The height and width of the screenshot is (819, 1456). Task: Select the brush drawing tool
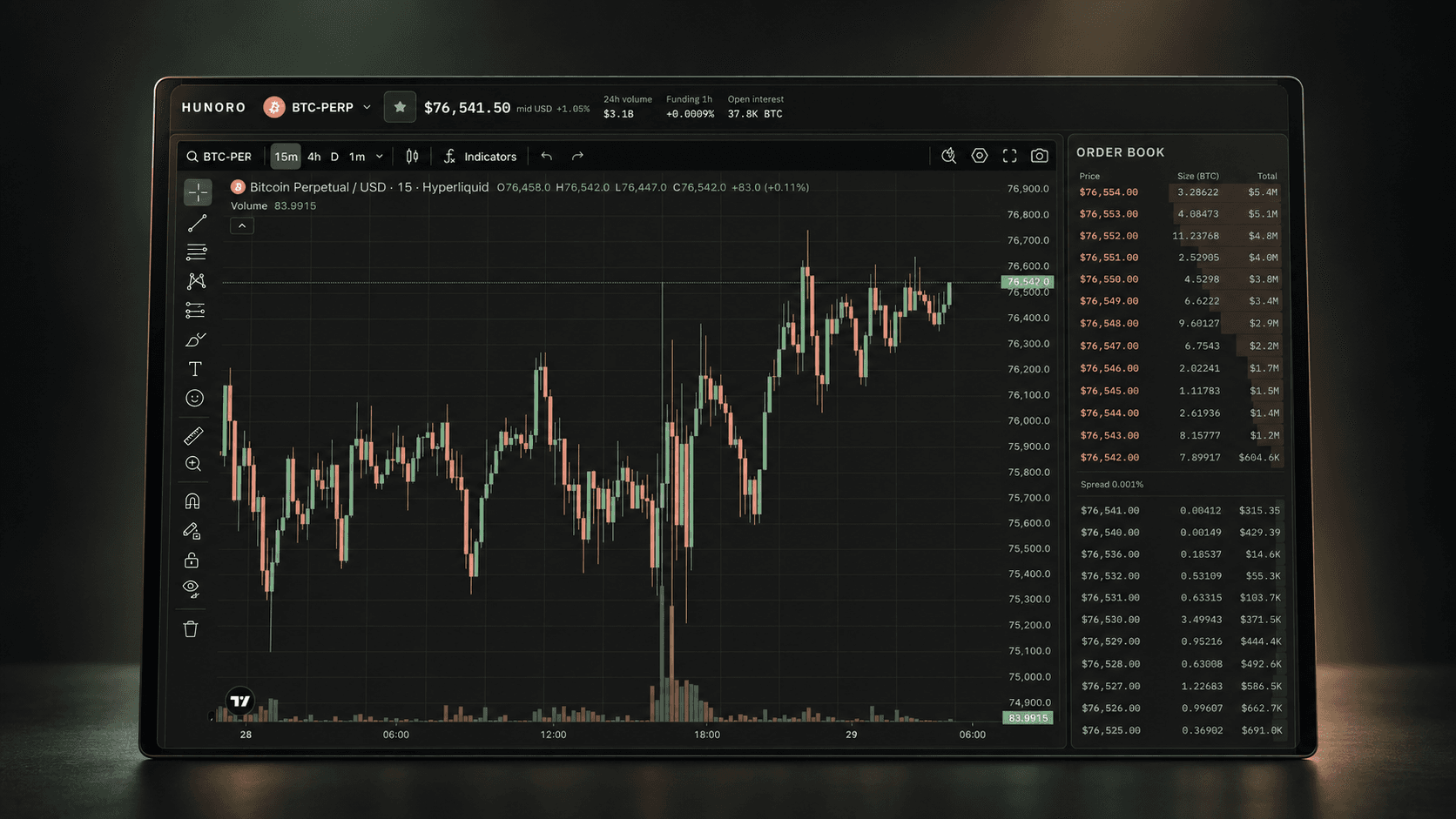[195, 339]
